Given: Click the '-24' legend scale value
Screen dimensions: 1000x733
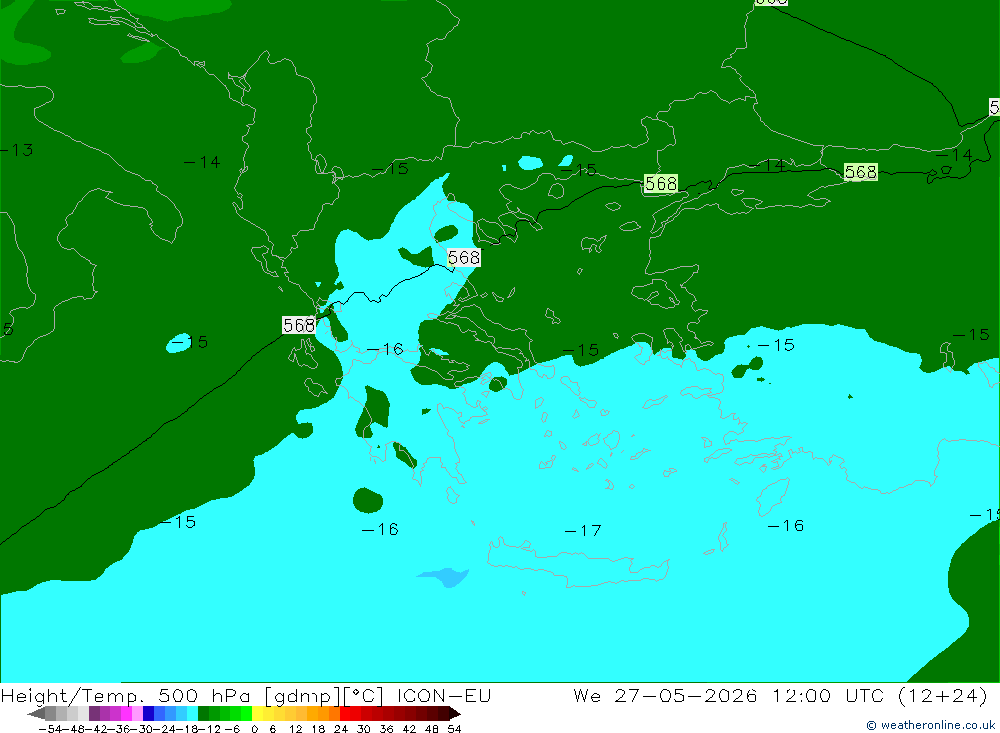Looking at the screenshot, I should [x=166, y=729].
